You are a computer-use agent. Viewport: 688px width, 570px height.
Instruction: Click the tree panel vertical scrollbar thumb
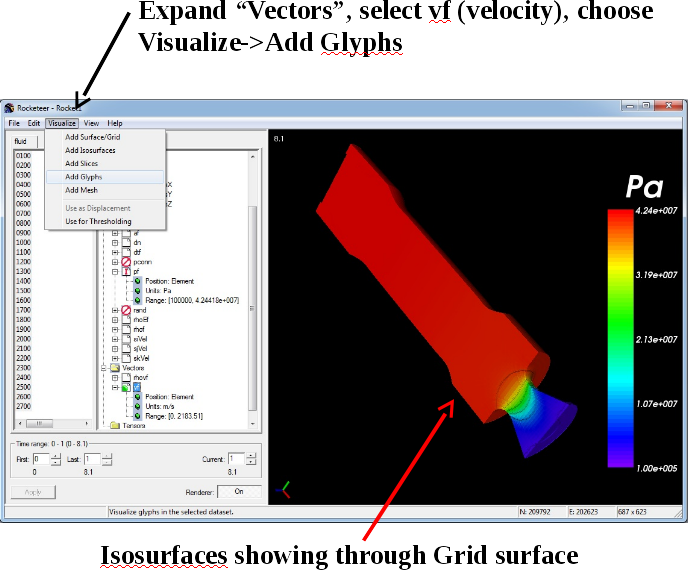tap(252, 308)
